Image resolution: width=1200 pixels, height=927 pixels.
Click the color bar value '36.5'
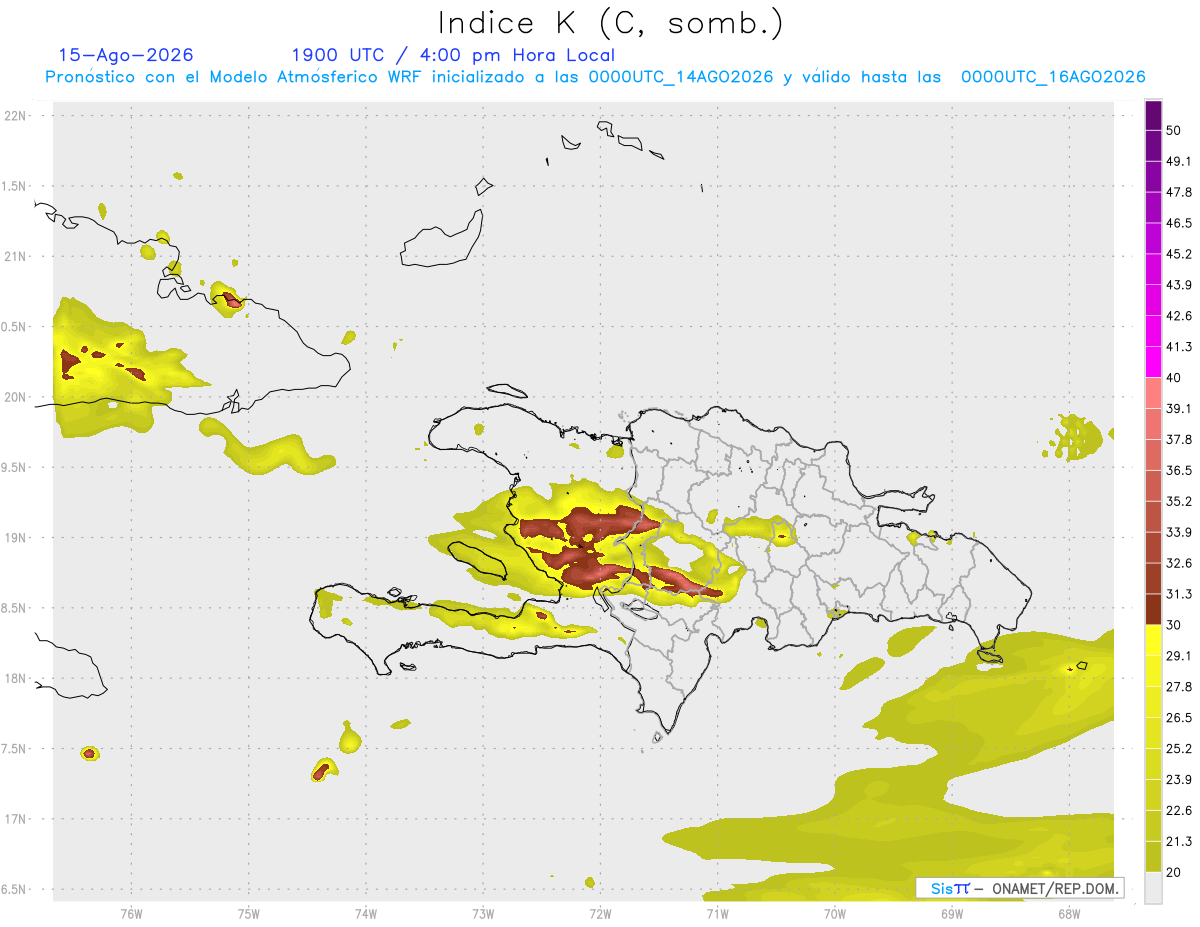click(1178, 470)
